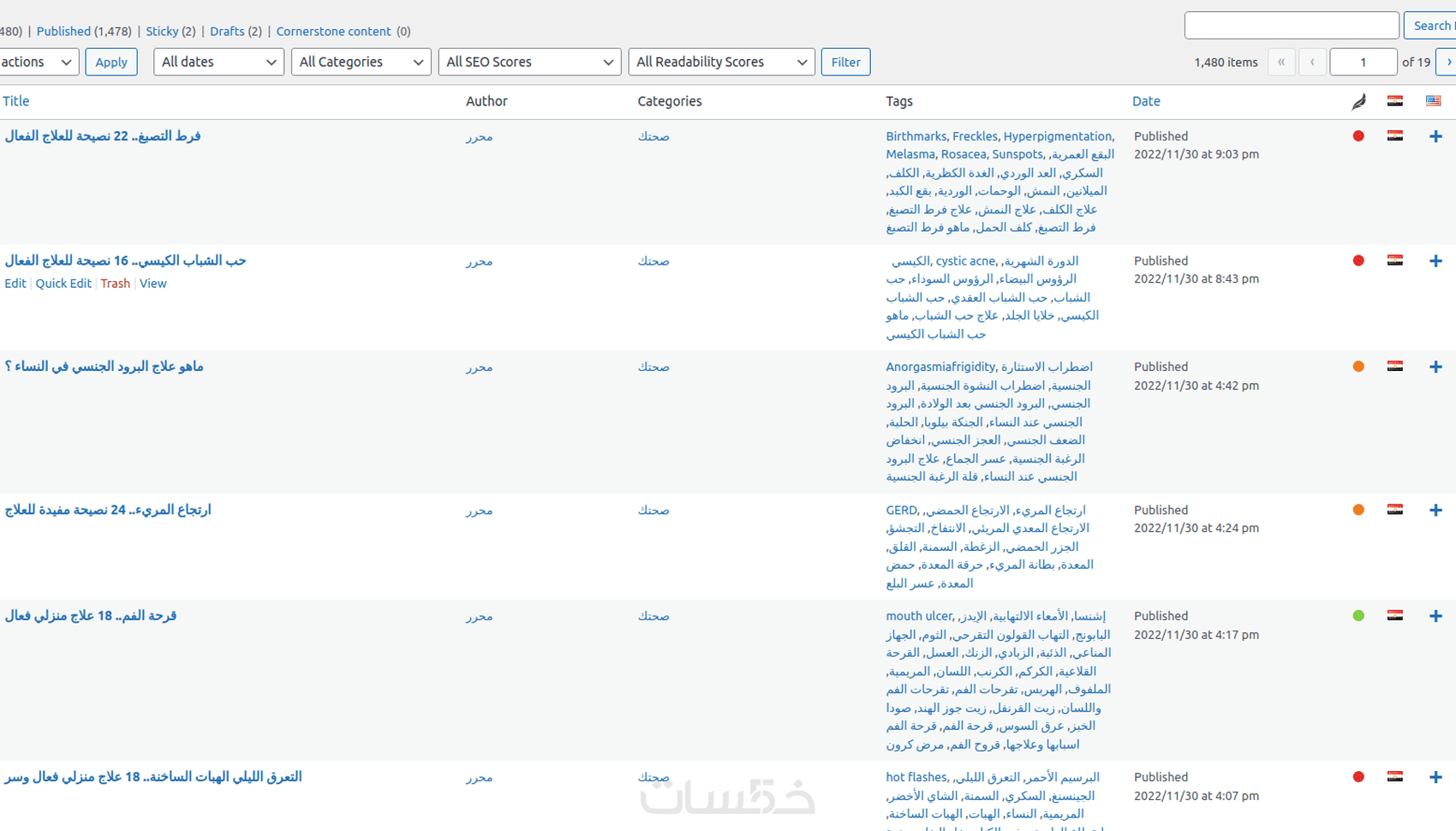Click the readability feather column header icon

[1358, 102]
